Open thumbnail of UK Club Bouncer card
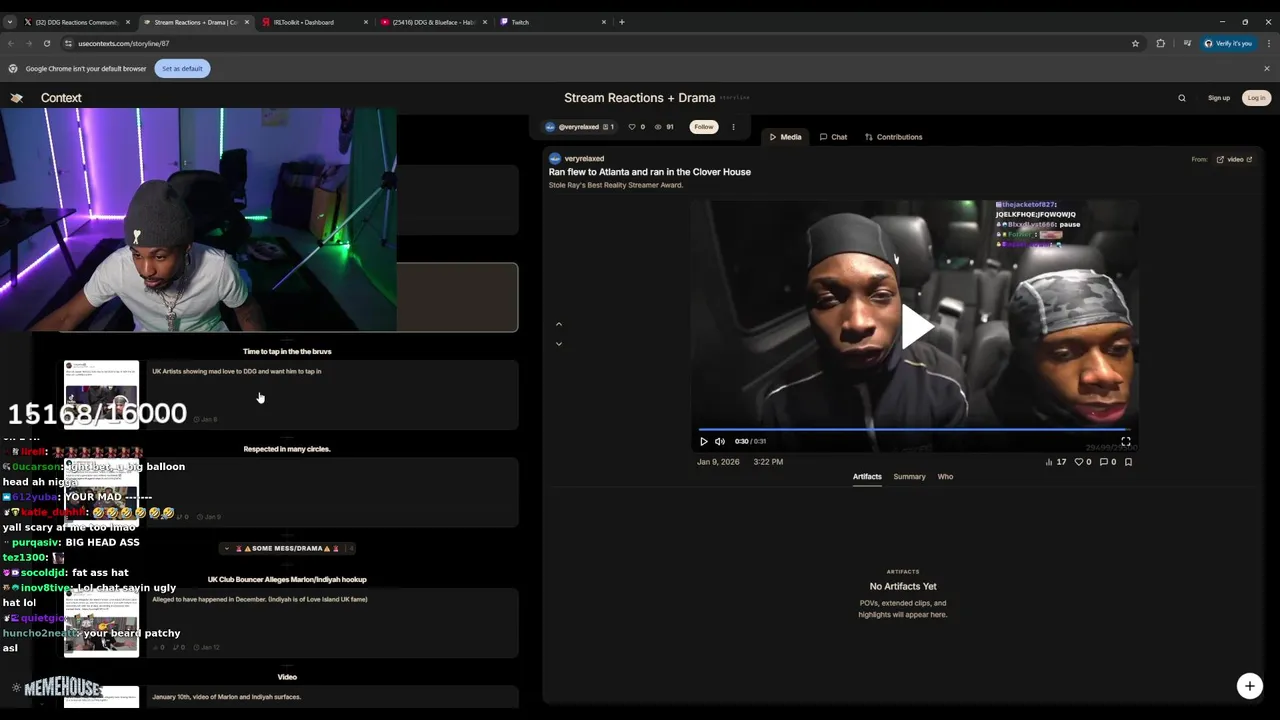Screen dimensions: 1280x720 click(101, 623)
